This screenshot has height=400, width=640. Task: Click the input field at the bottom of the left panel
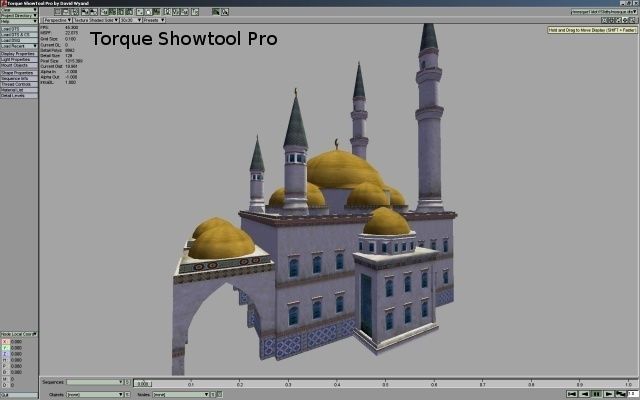[x=19, y=395]
